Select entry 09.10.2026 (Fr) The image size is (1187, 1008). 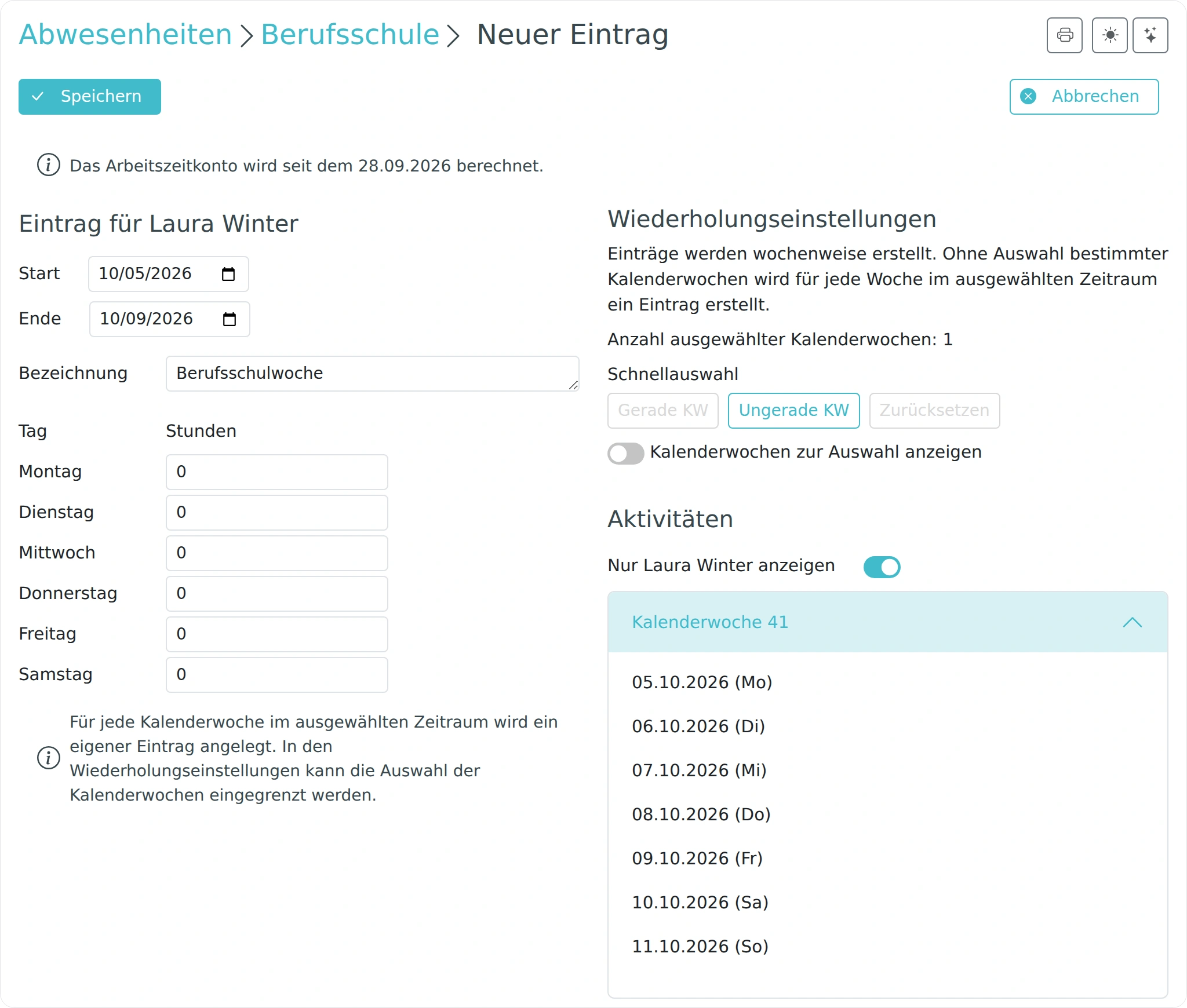pos(697,859)
